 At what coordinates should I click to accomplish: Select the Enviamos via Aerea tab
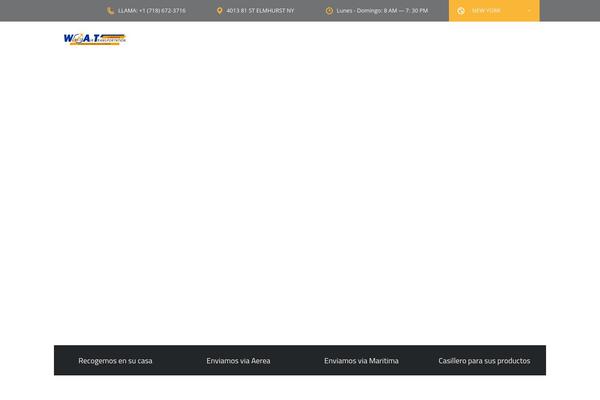point(238,361)
